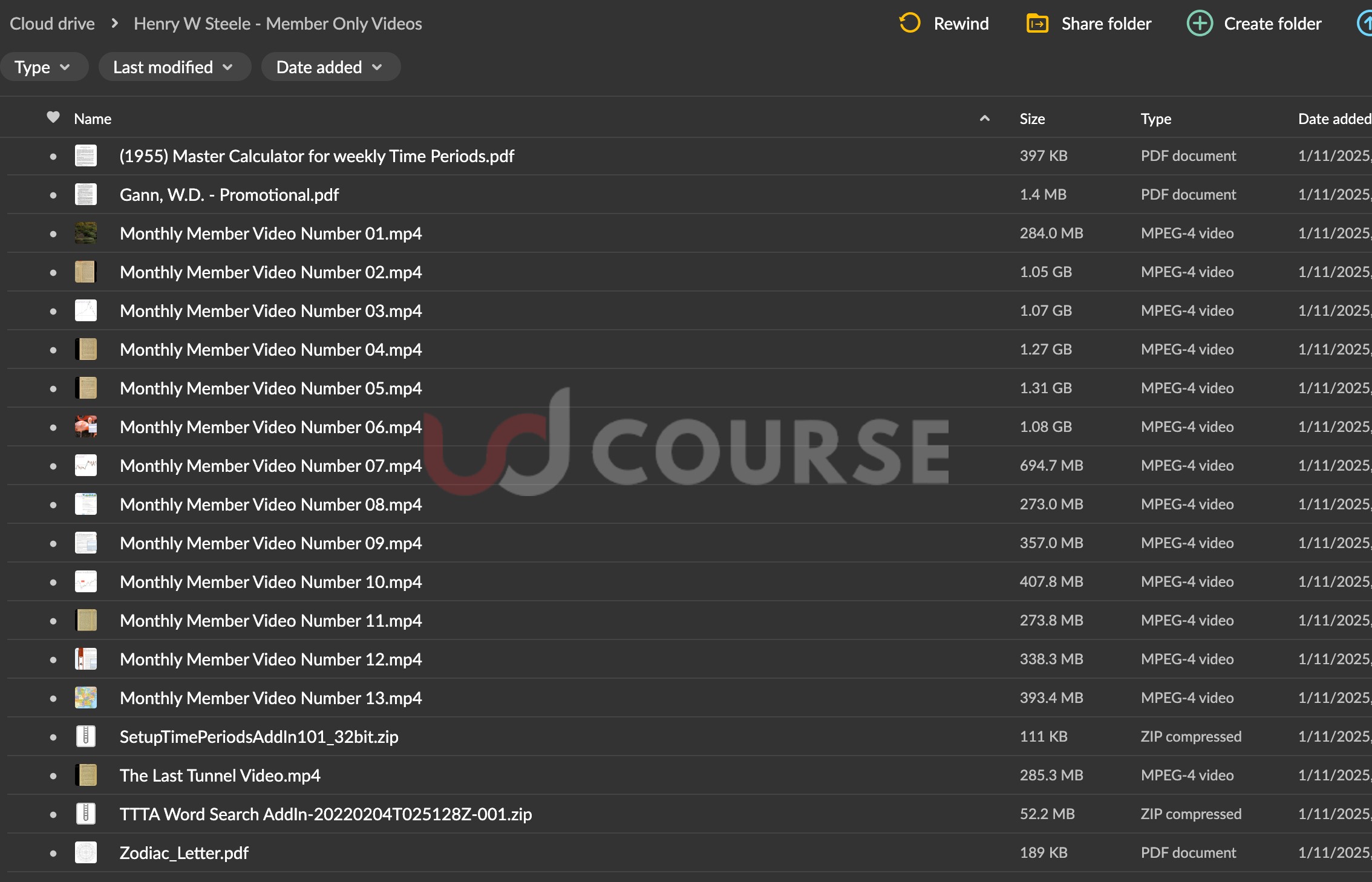Open the Date added filter dropdown
The width and height of the screenshot is (1372, 882).
[330, 67]
